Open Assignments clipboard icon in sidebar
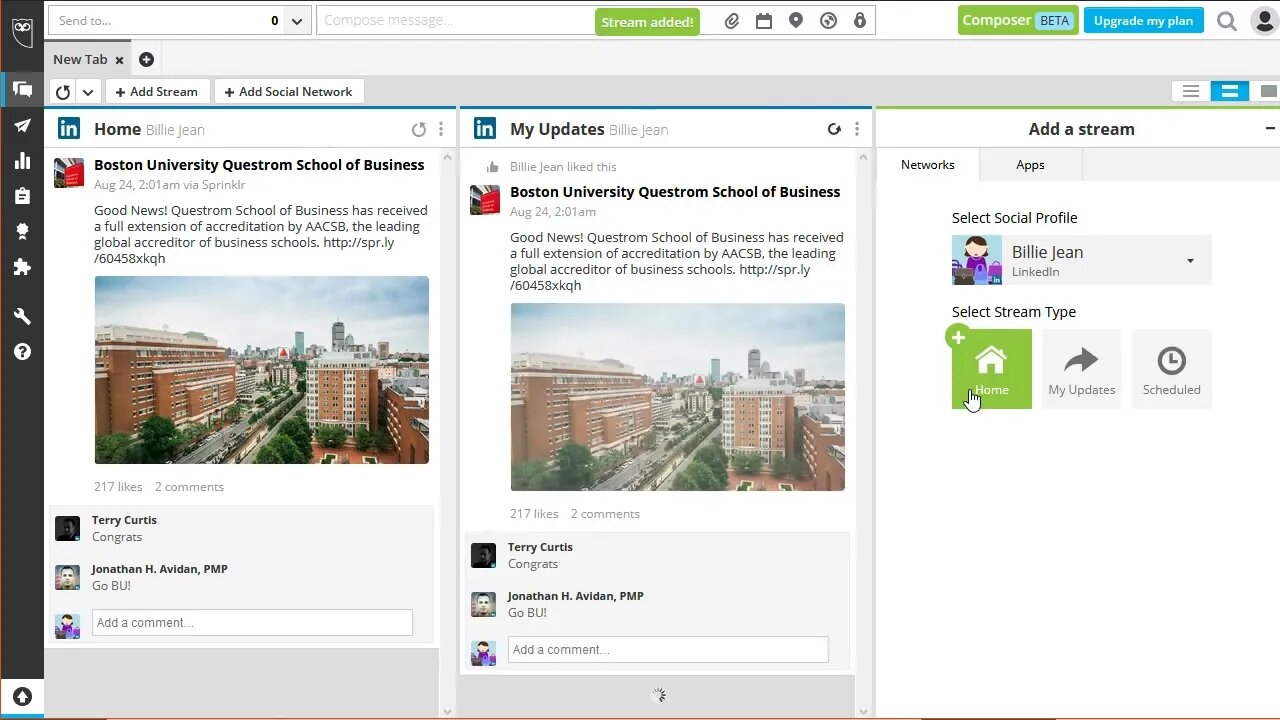Viewport: 1280px width, 720px height. click(x=22, y=196)
